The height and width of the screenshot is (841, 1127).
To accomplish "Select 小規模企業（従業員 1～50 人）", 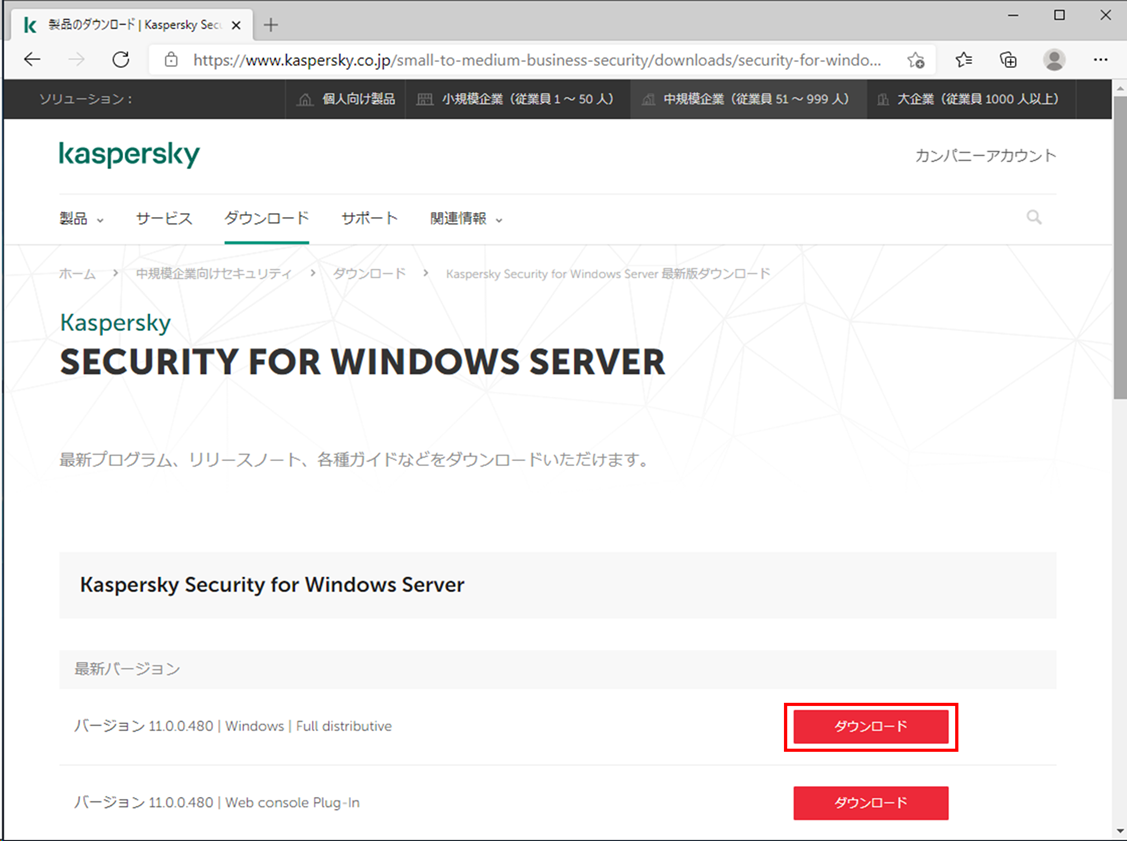I will (518, 99).
